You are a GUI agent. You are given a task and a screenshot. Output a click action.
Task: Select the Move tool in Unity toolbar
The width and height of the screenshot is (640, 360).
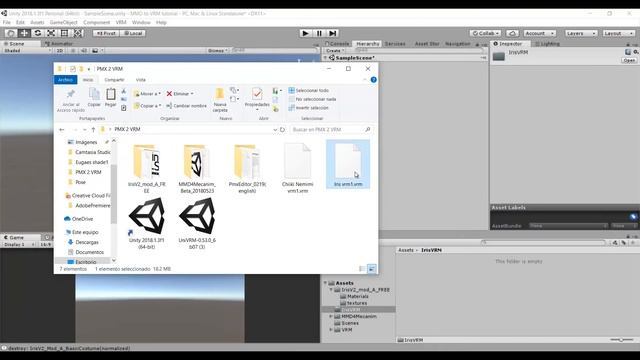[24, 33]
